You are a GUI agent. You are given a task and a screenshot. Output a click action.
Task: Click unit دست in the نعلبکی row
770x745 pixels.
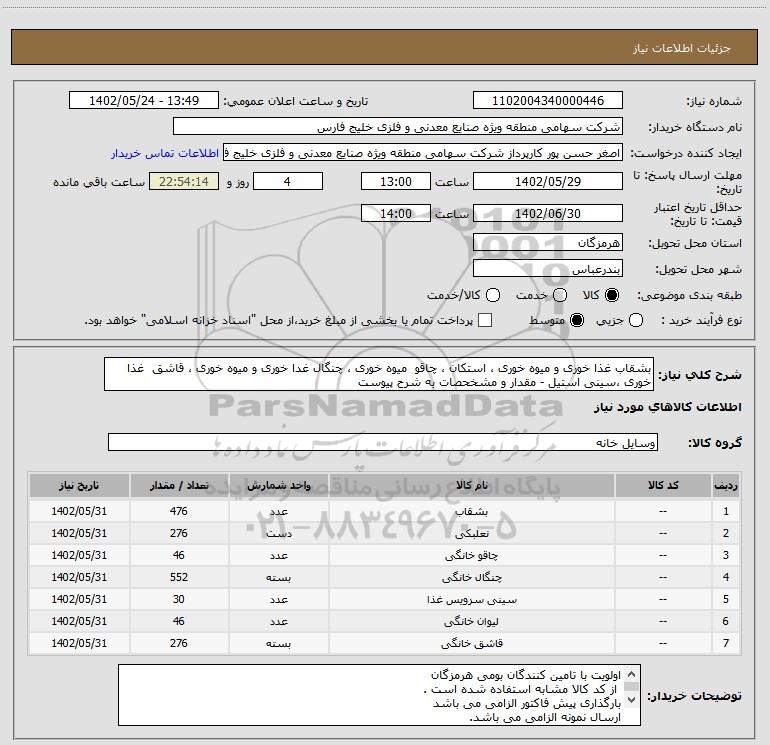[x=278, y=533]
